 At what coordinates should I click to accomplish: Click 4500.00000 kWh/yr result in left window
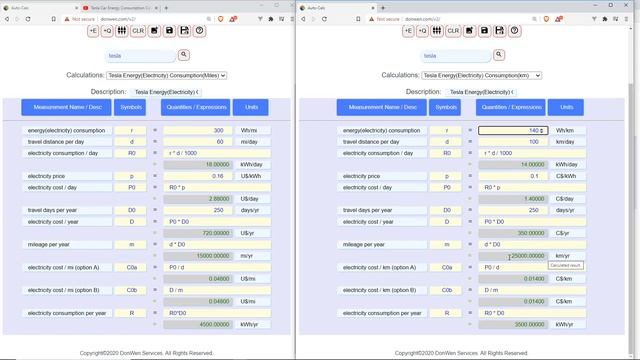pos(198,324)
